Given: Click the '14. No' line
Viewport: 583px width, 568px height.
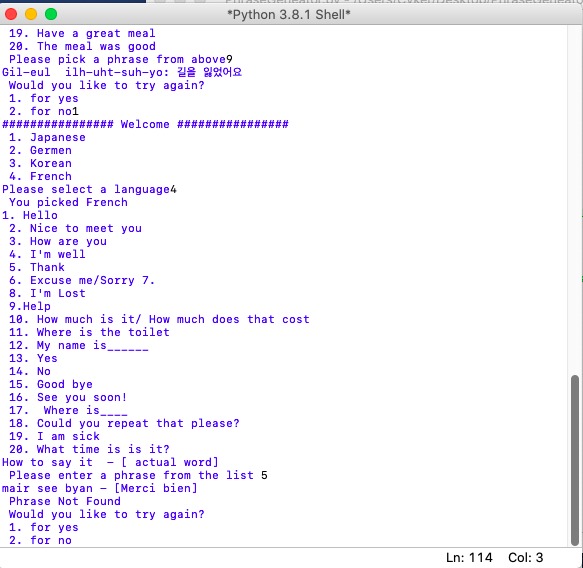Looking at the screenshot, I should click(x=30, y=371).
